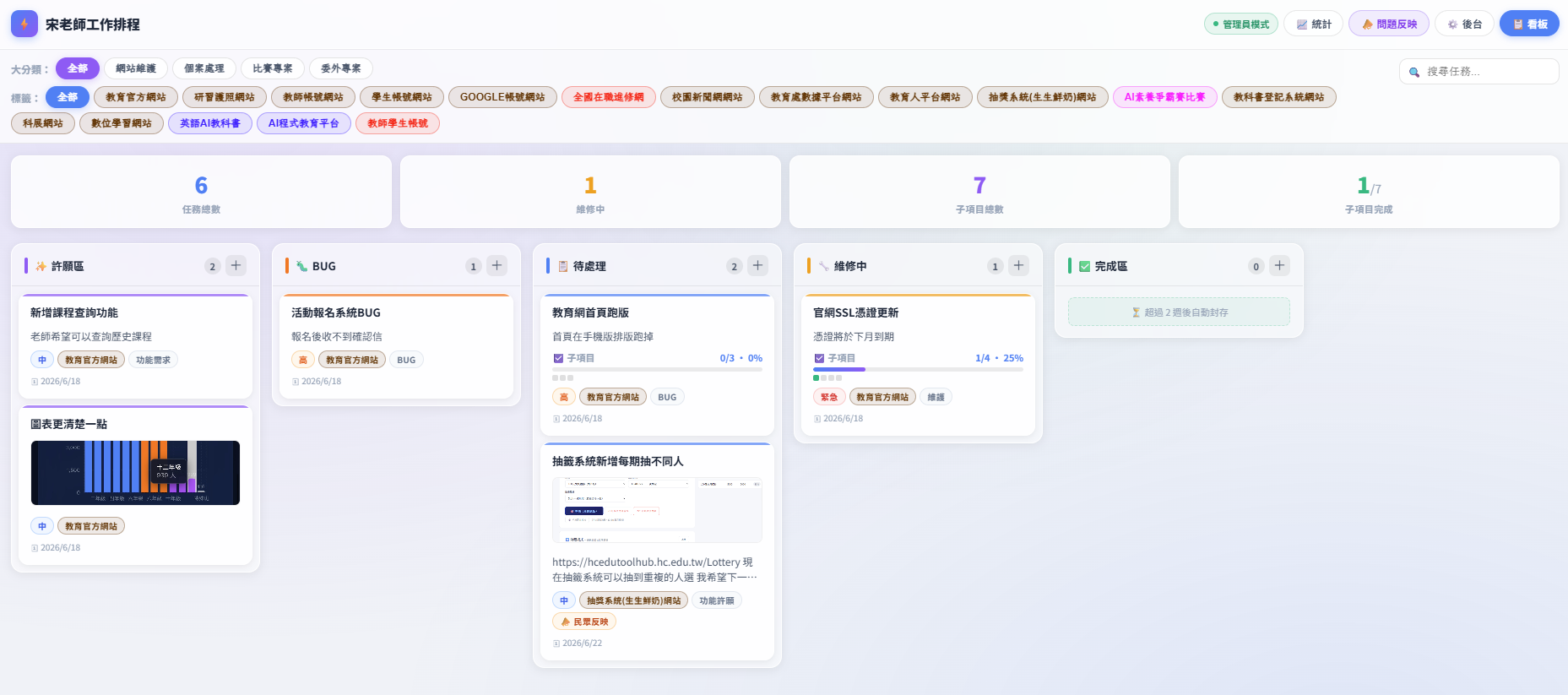Select the 全部 tag filter

tap(68, 97)
